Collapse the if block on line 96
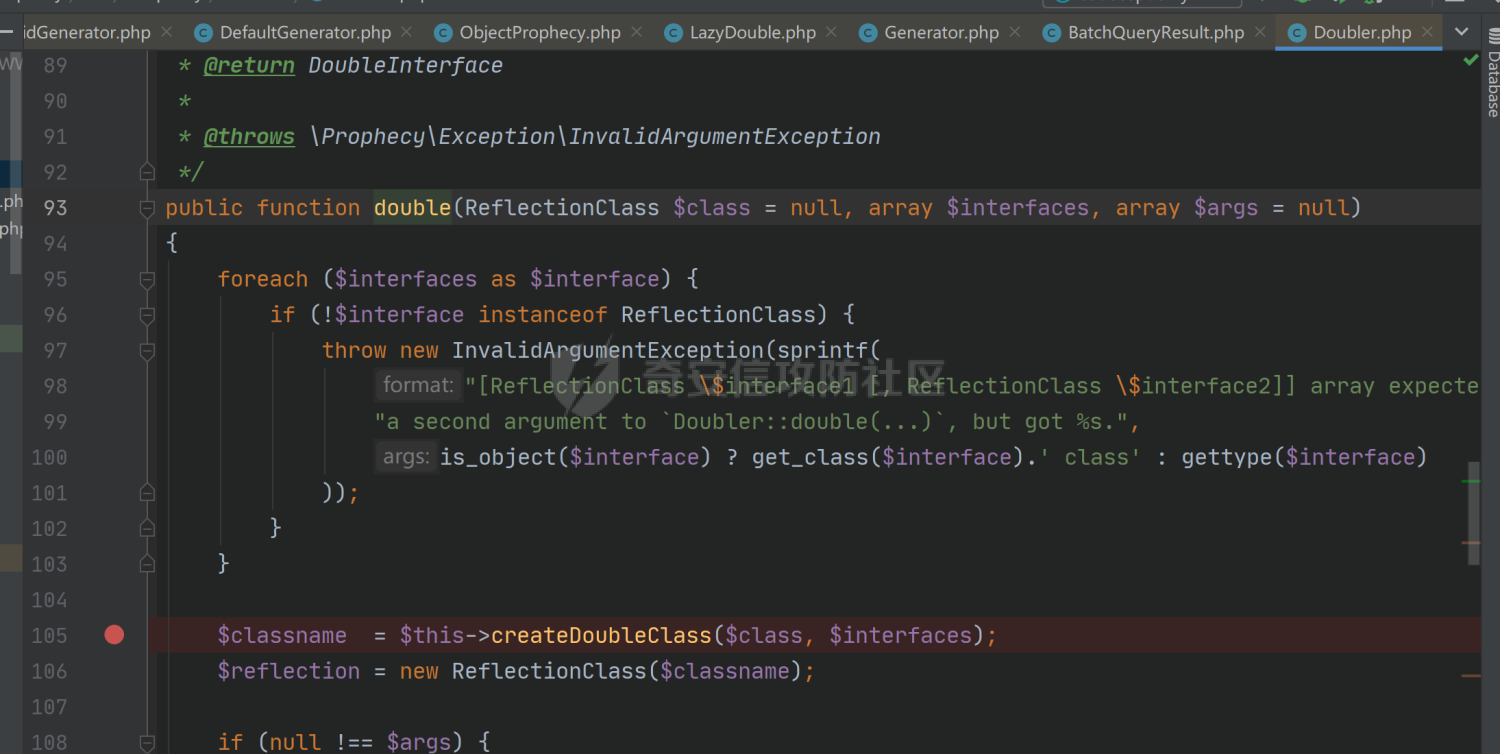The height and width of the screenshot is (754, 1500). tap(147, 315)
